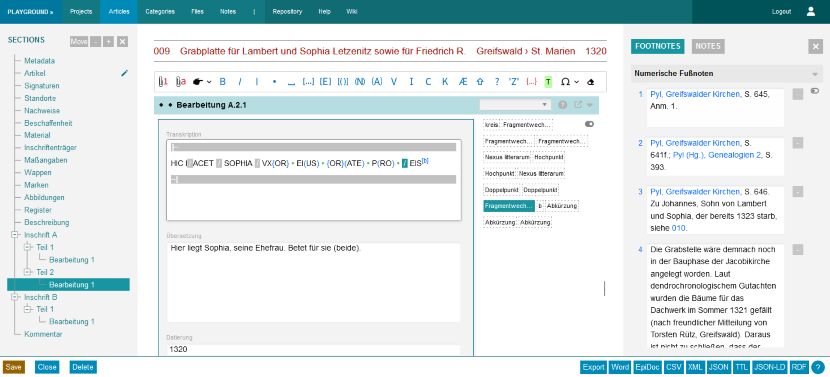Open the Wiki menu item
The width and height of the screenshot is (830, 377).
click(x=351, y=12)
